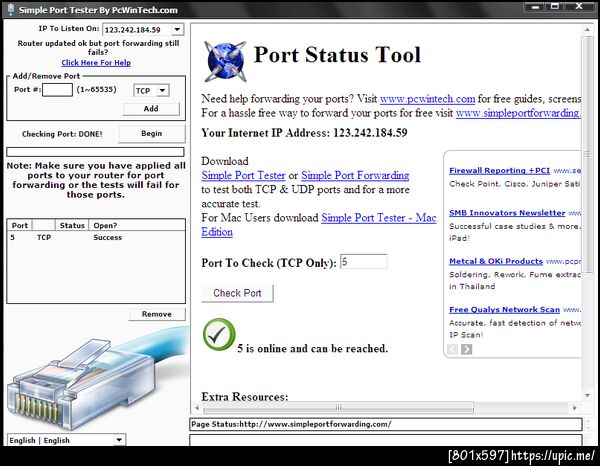600x466 pixels.
Task: Open the IP To Listen On dropdown
Action: click(177, 29)
